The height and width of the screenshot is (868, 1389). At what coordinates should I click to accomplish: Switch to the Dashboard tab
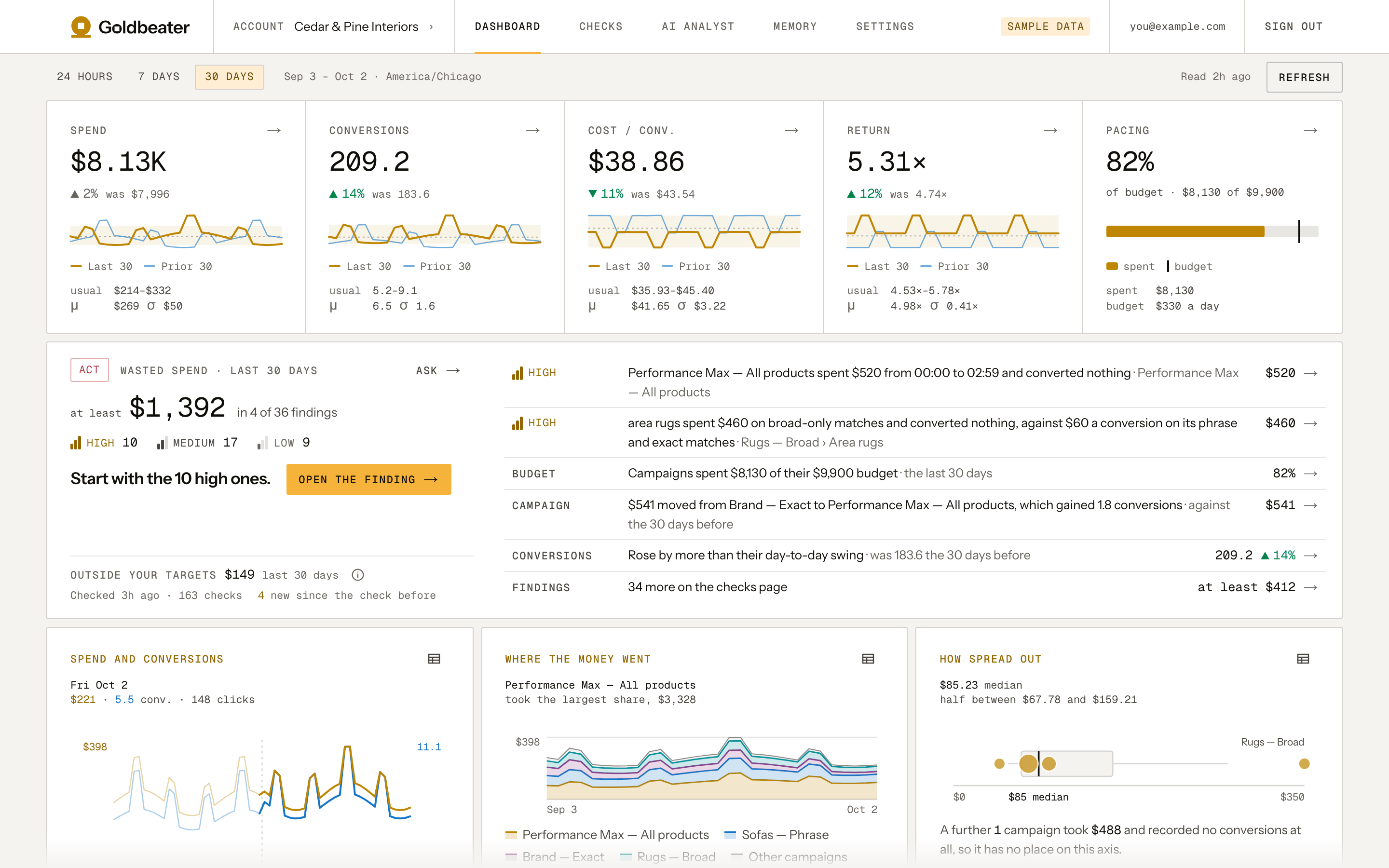pyautogui.click(x=507, y=27)
